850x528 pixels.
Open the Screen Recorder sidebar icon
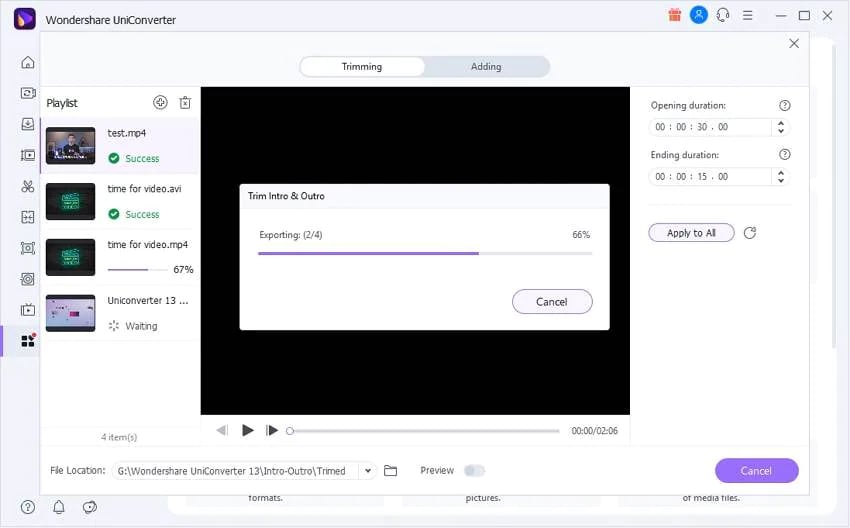point(28,248)
